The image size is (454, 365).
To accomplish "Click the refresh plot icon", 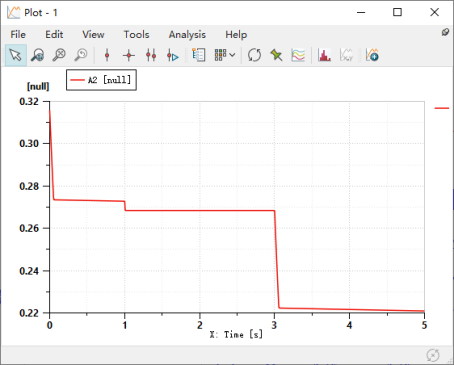I will click(254, 55).
